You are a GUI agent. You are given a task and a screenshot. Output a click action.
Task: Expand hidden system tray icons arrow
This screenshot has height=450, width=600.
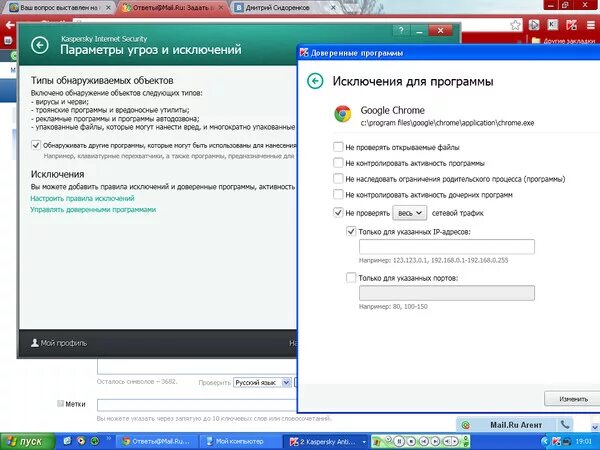tap(545, 442)
